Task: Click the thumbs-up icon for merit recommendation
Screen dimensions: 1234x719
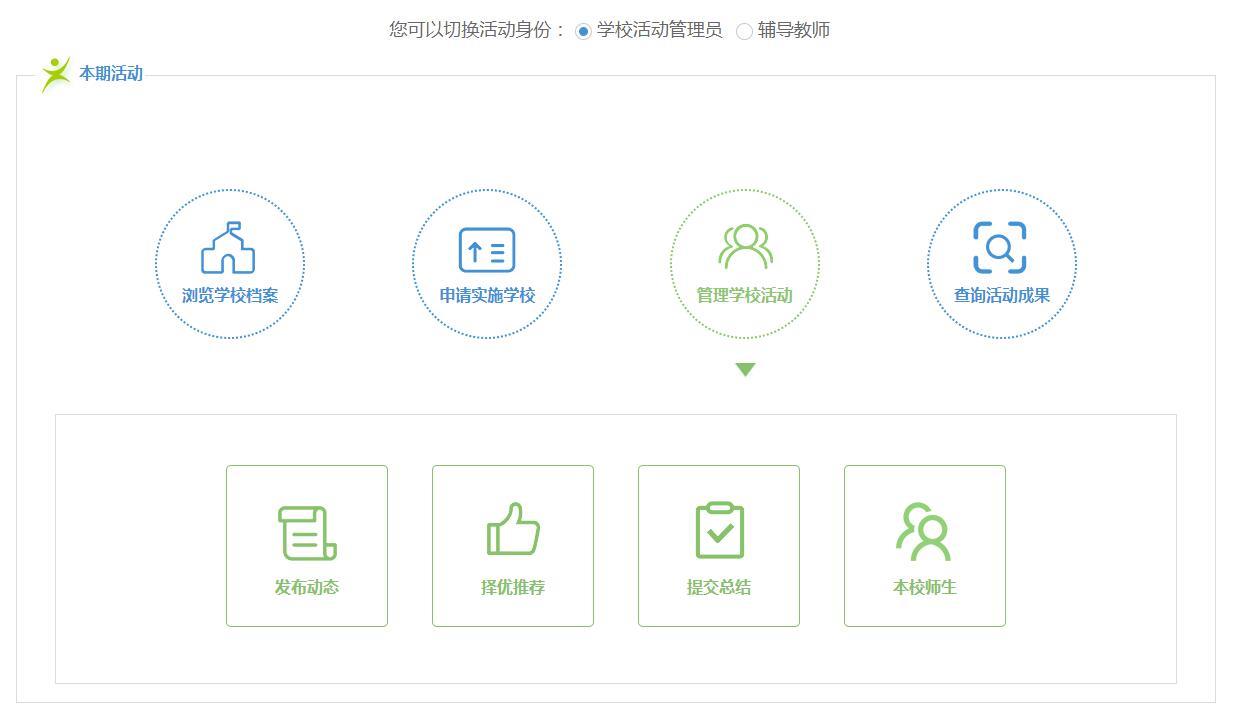Action: click(513, 529)
